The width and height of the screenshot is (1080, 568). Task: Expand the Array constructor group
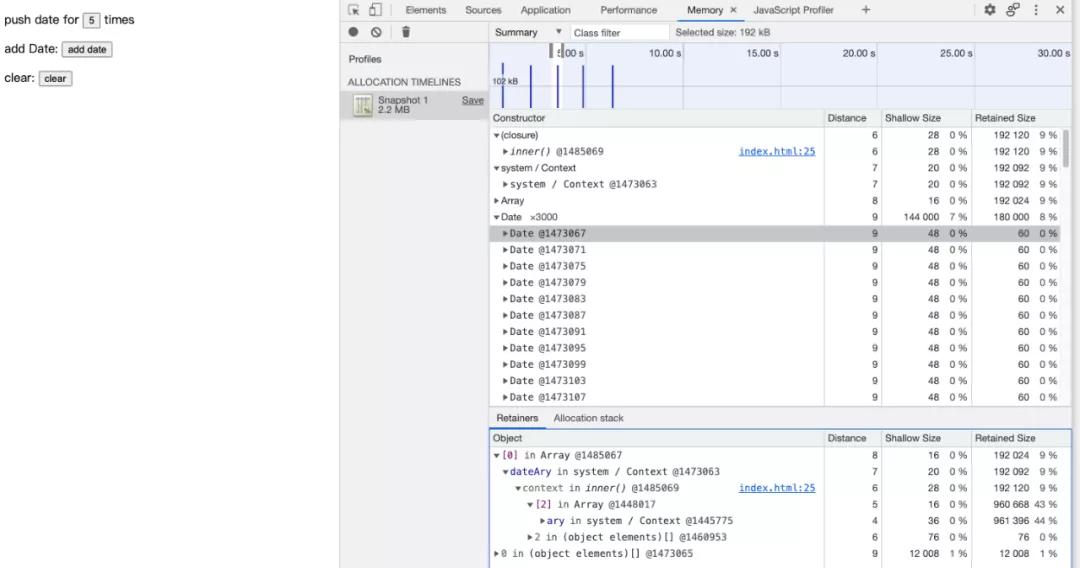[497, 201]
